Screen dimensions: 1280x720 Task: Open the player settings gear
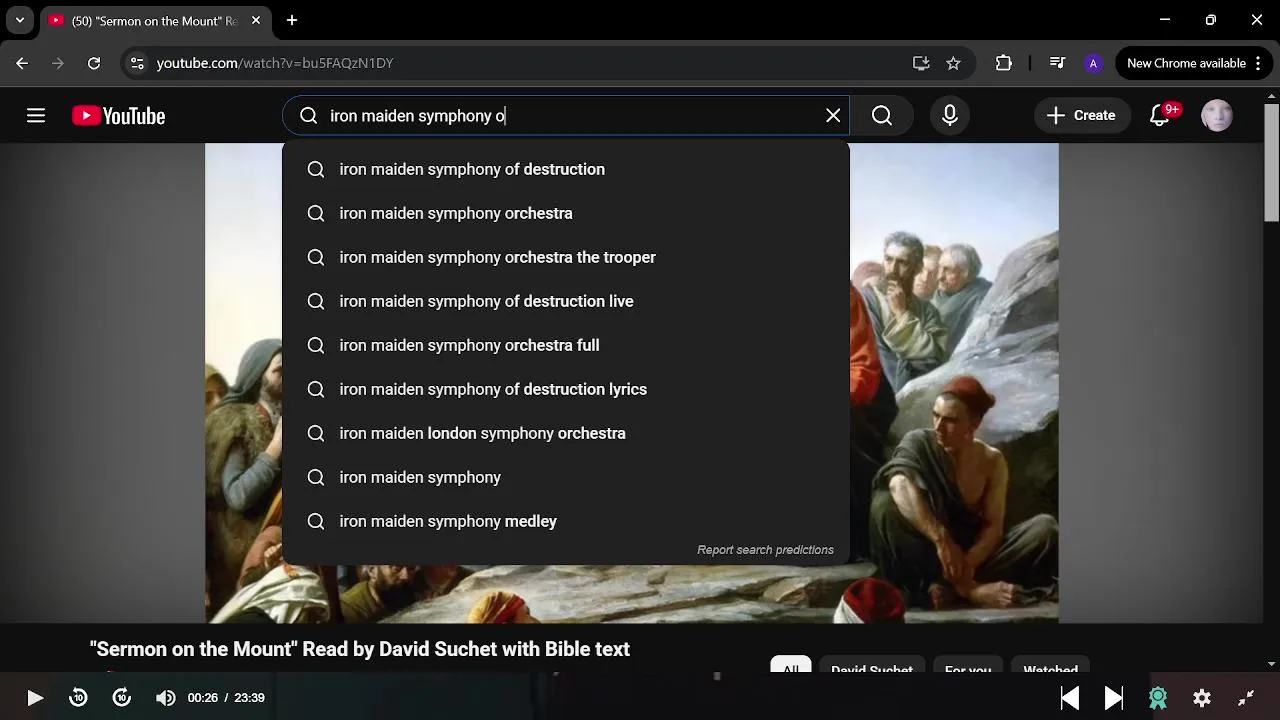[x=1202, y=698]
